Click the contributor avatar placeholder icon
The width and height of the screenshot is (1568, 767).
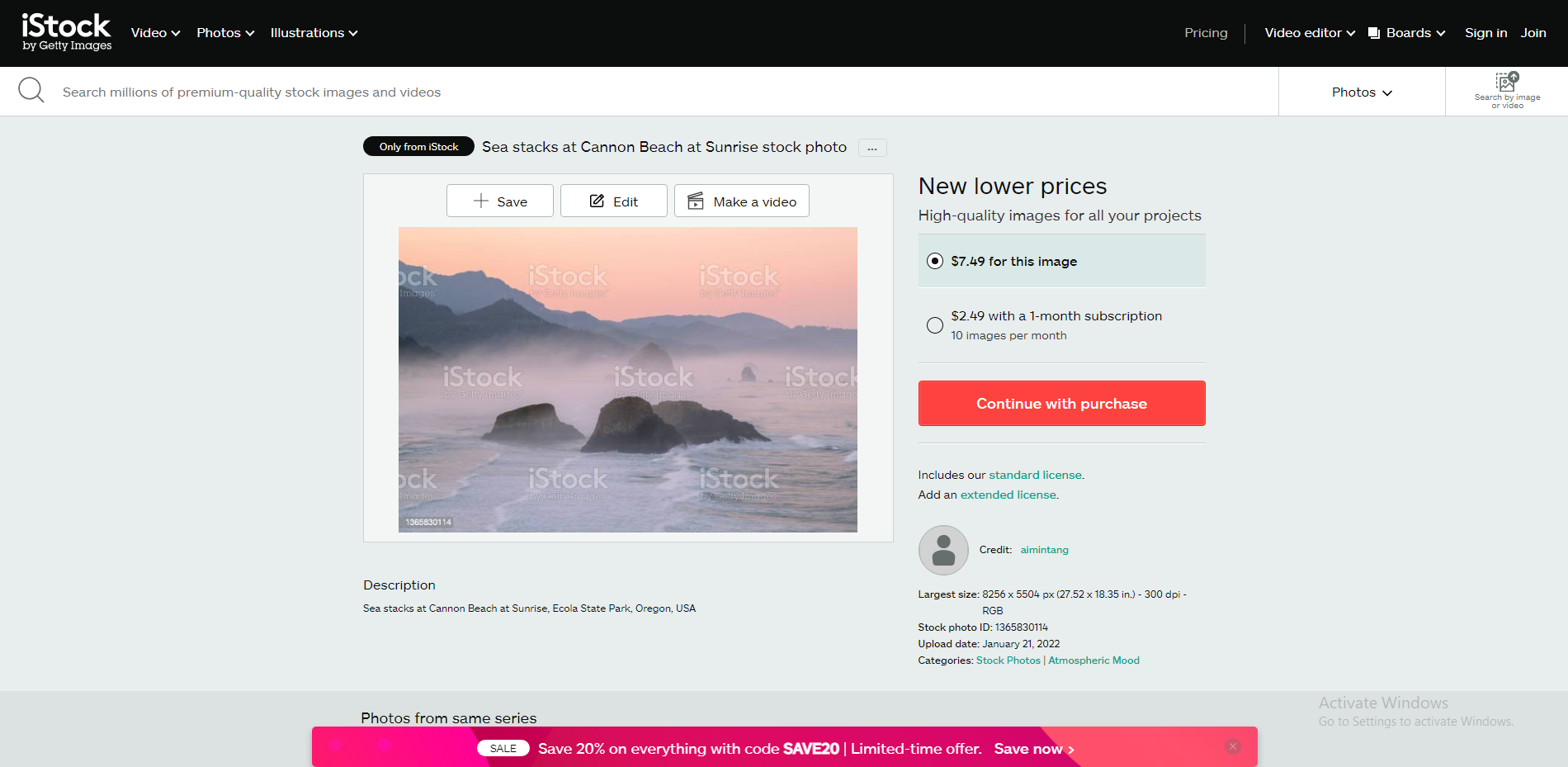(x=942, y=550)
